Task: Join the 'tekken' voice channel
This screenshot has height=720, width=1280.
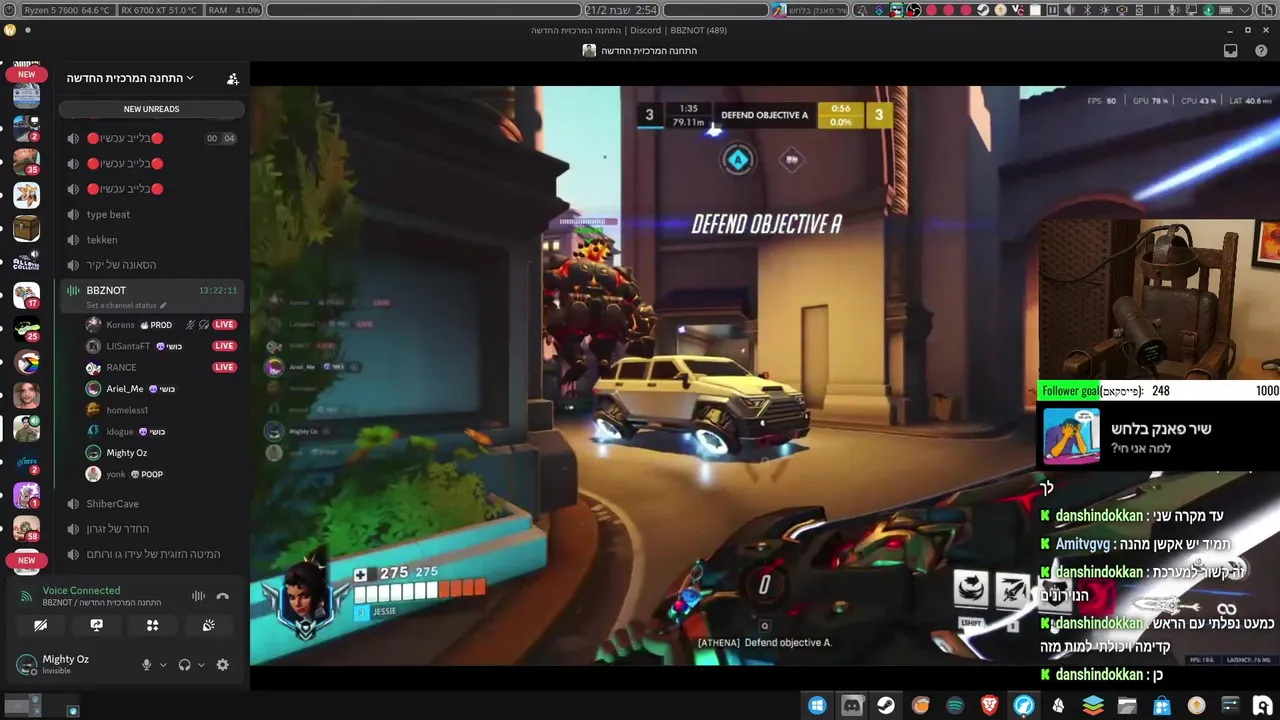Action: 152,240
